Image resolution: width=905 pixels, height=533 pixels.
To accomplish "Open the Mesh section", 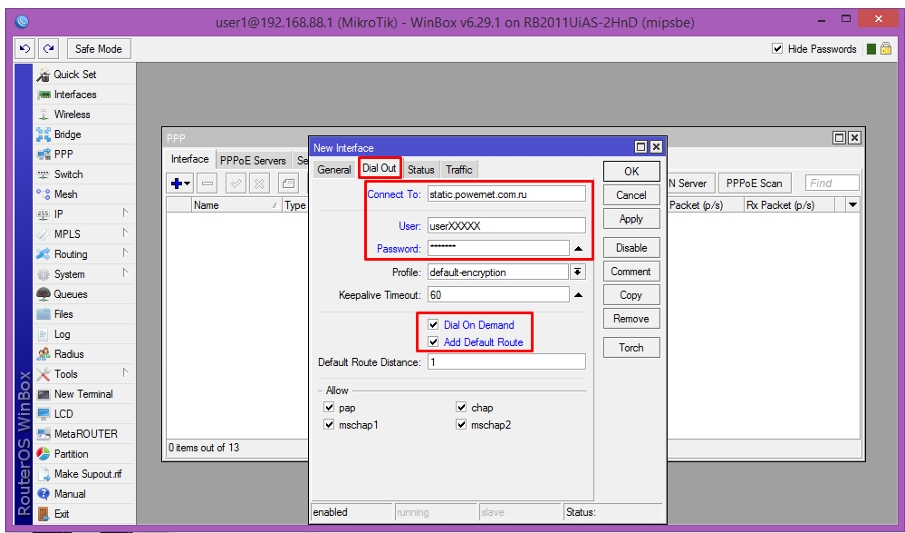I will (x=84, y=194).
